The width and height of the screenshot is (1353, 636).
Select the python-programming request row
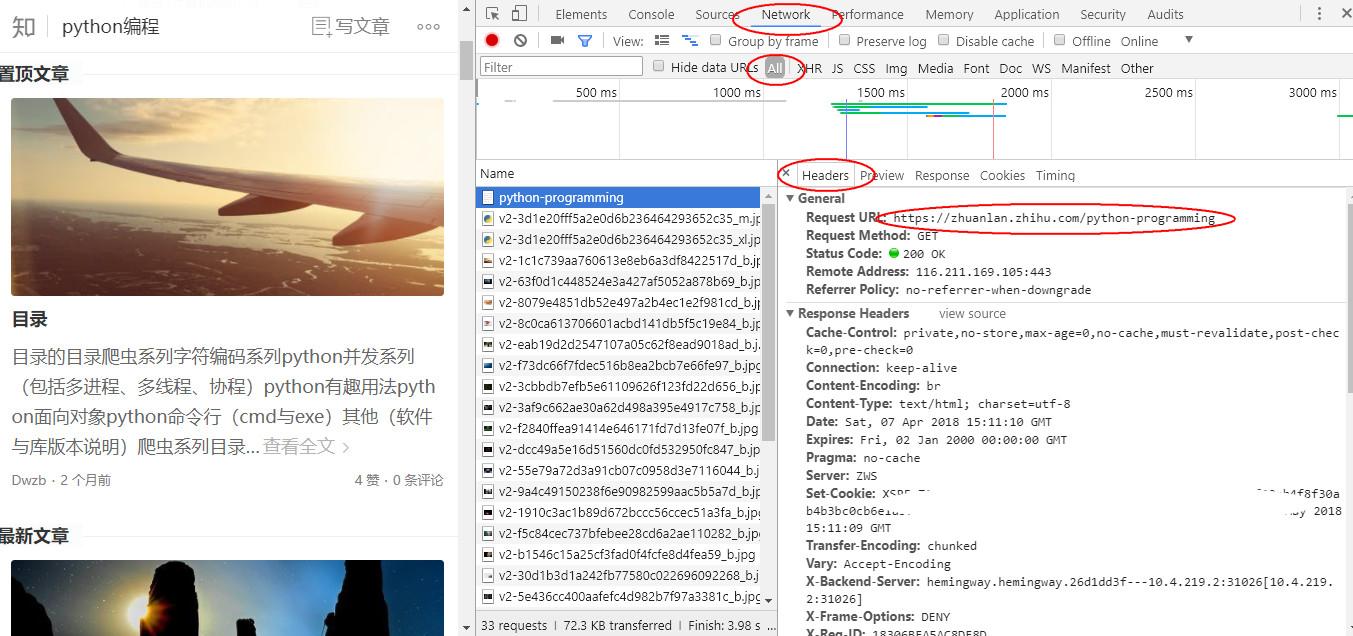619,197
